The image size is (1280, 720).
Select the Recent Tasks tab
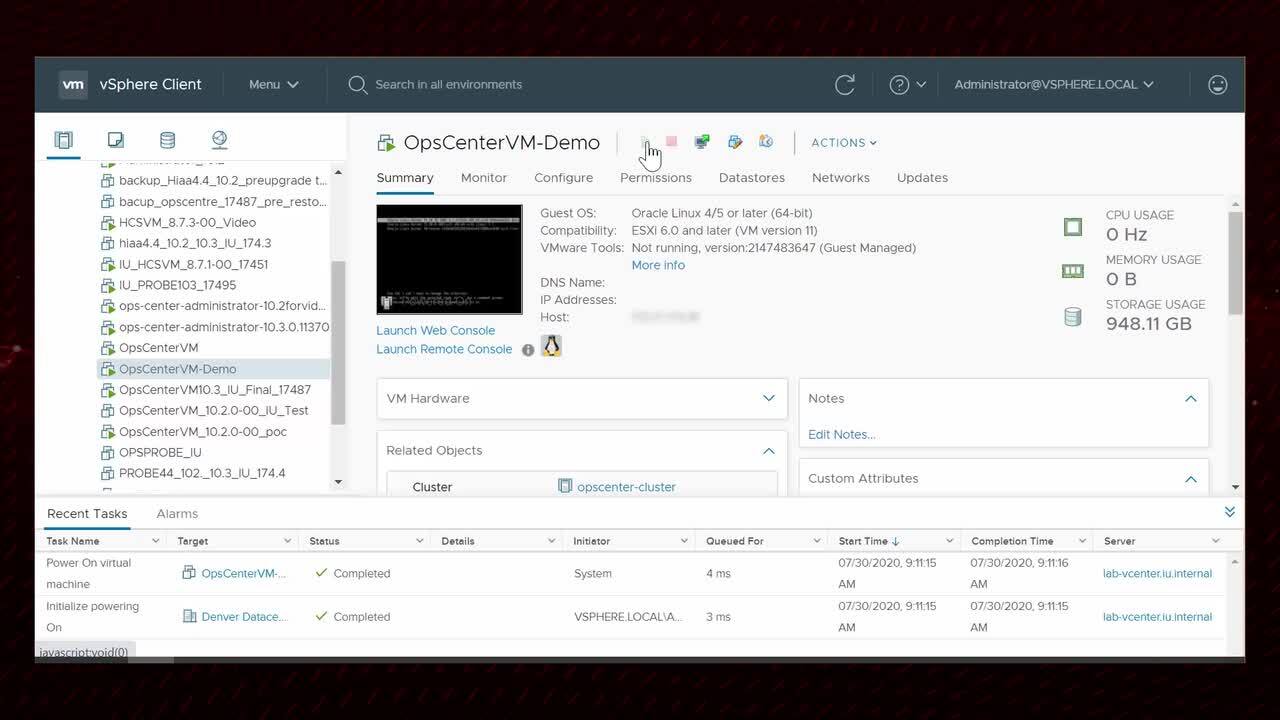click(x=87, y=514)
